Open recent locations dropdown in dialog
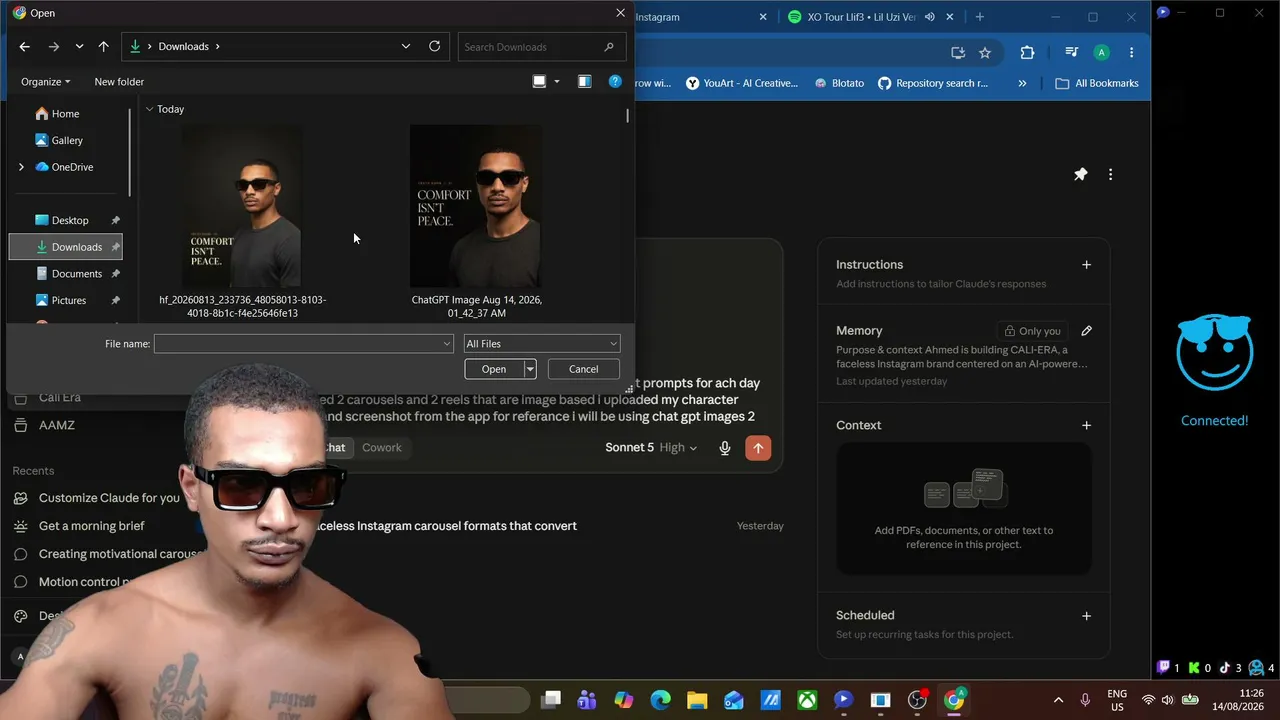The width and height of the screenshot is (1280, 720). (79, 46)
